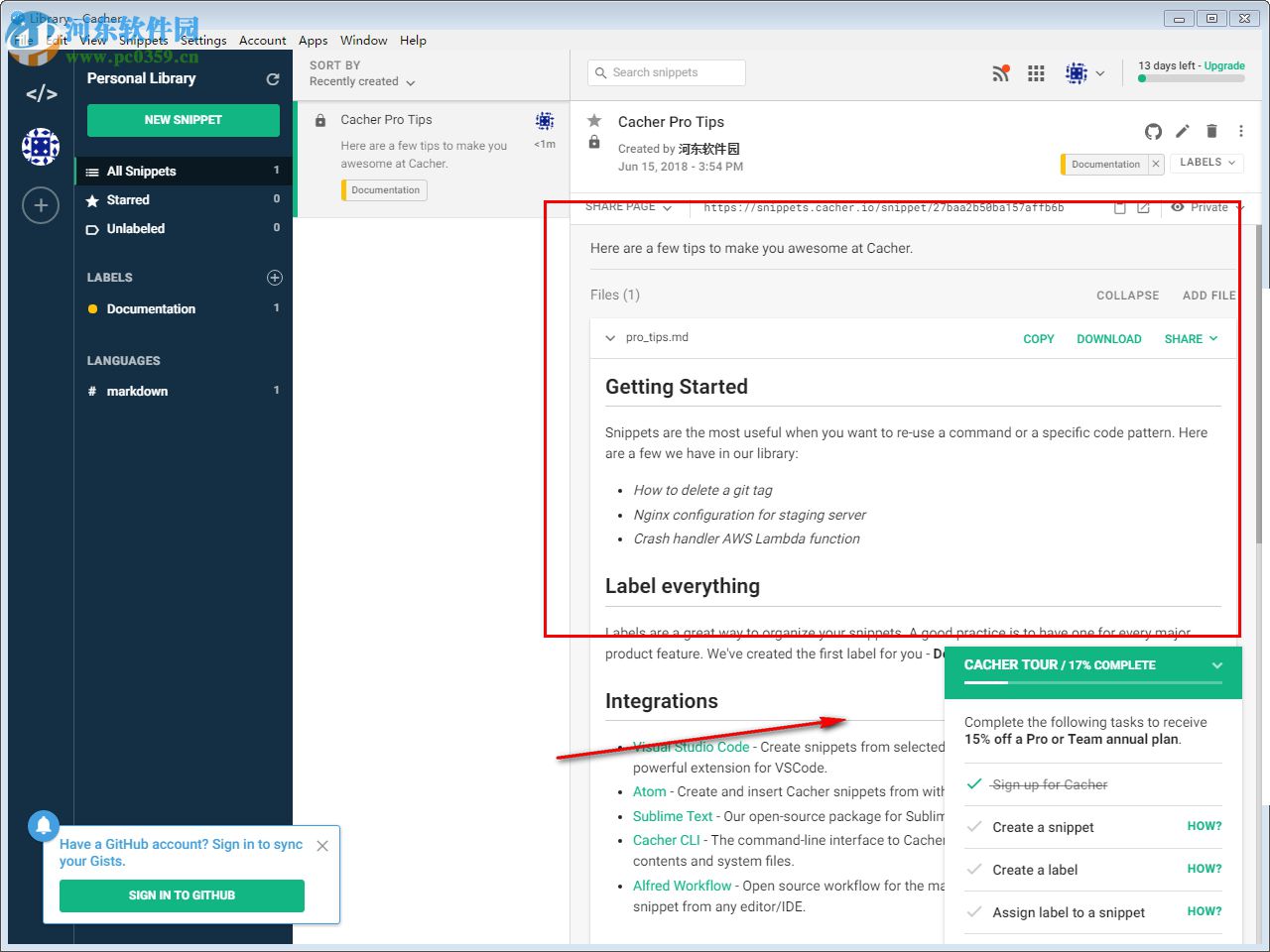Select the Starred filter
The image size is (1270, 952).
pos(184,200)
